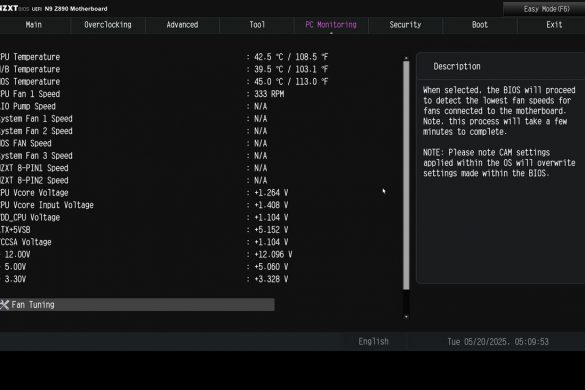
Task: Change the English language setting
Action: (x=373, y=341)
